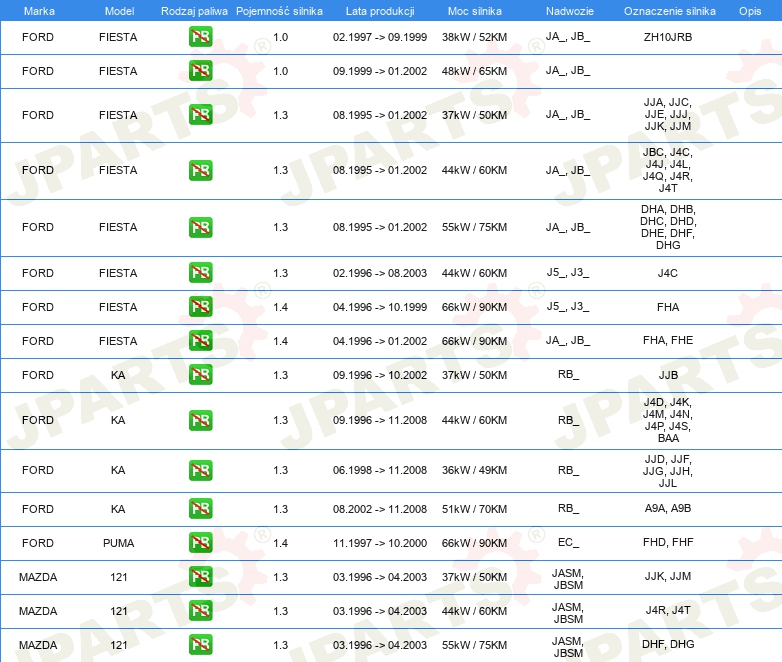Viewport: 782px width, 662px height.
Task: Select the 06.1998 -> 11.2008 date cell
Action: [x=380, y=470]
